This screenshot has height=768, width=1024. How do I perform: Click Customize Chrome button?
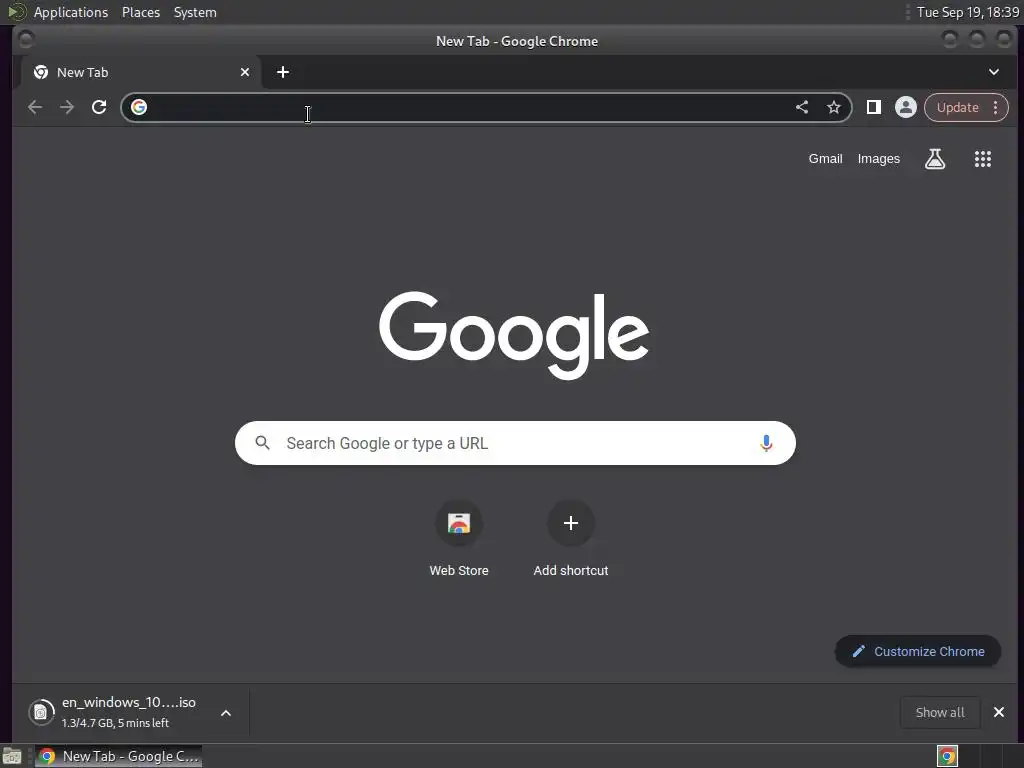click(x=918, y=651)
